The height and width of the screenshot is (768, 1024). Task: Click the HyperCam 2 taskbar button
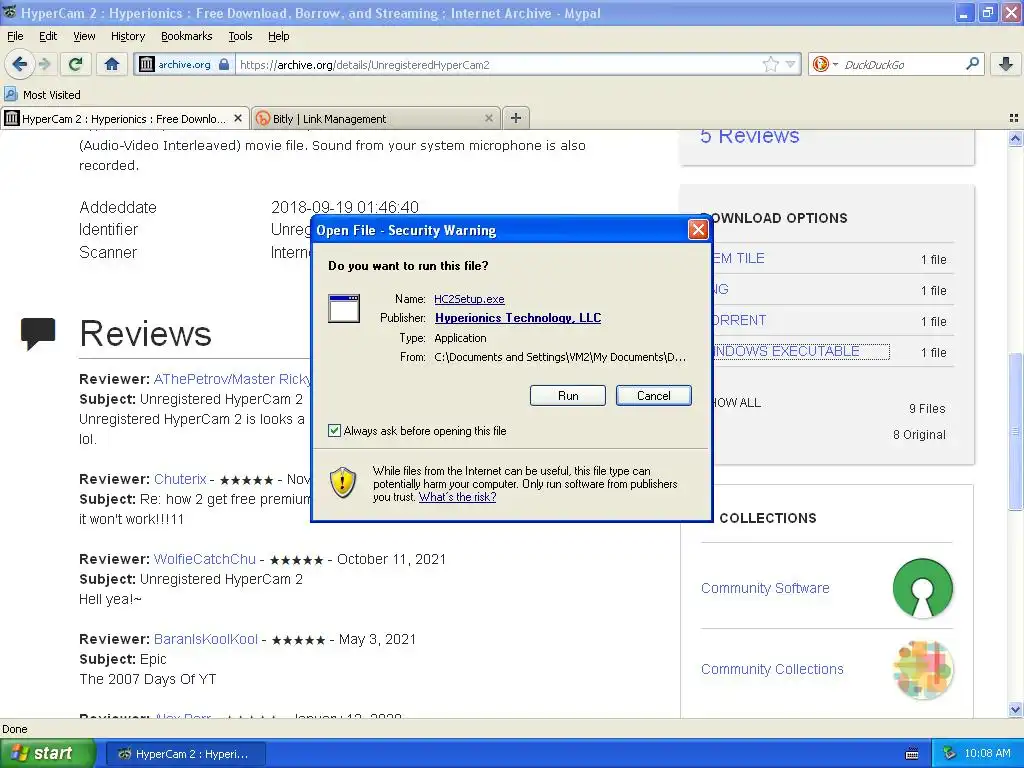185,754
